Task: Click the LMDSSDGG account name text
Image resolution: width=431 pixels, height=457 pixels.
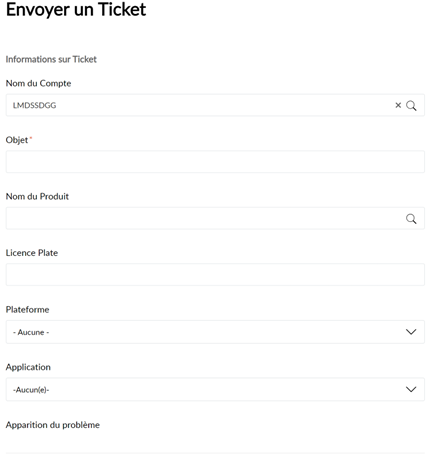Action: click(34, 105)
